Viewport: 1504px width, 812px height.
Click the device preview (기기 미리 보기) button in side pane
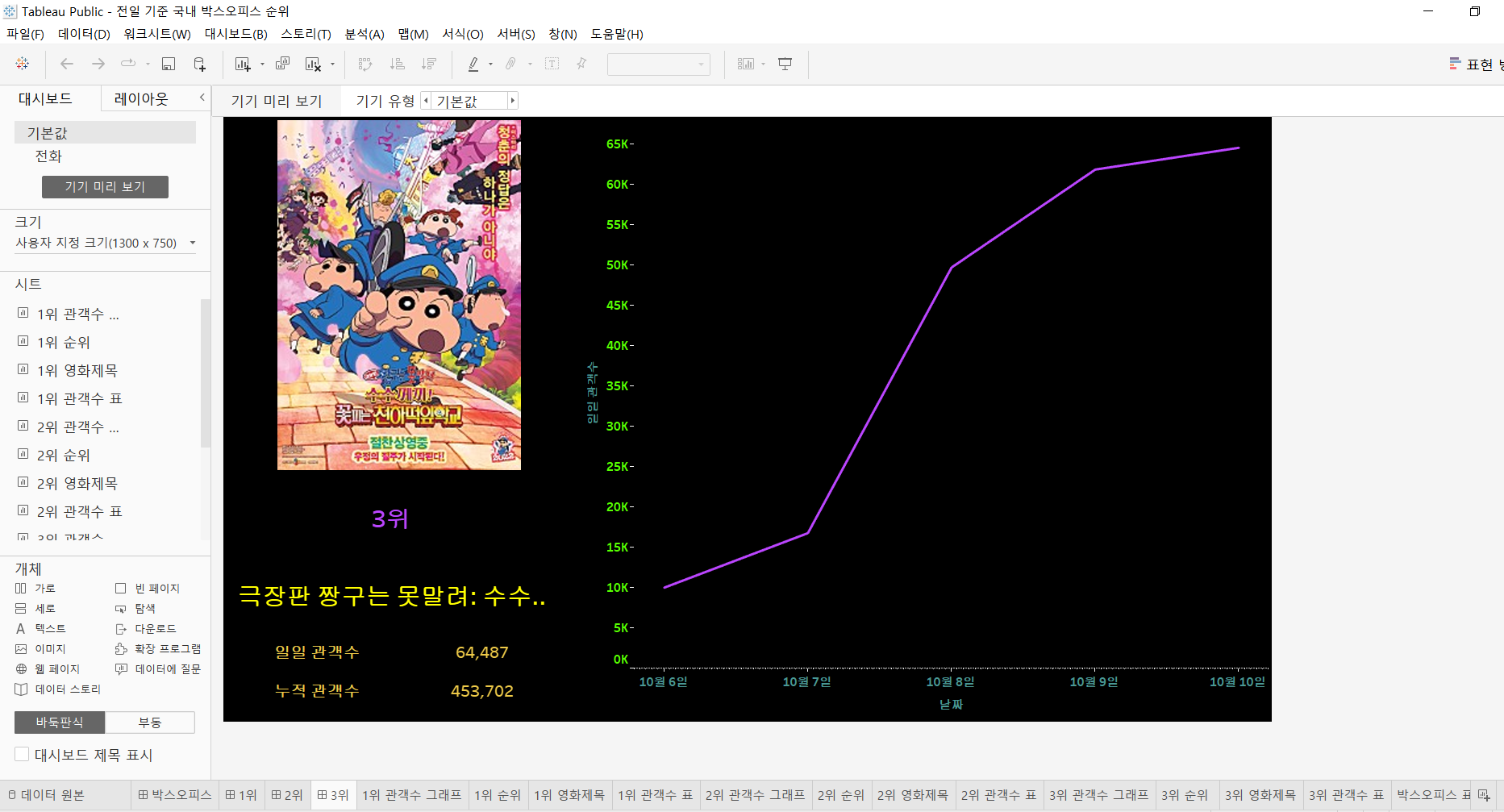pos(105,187)
